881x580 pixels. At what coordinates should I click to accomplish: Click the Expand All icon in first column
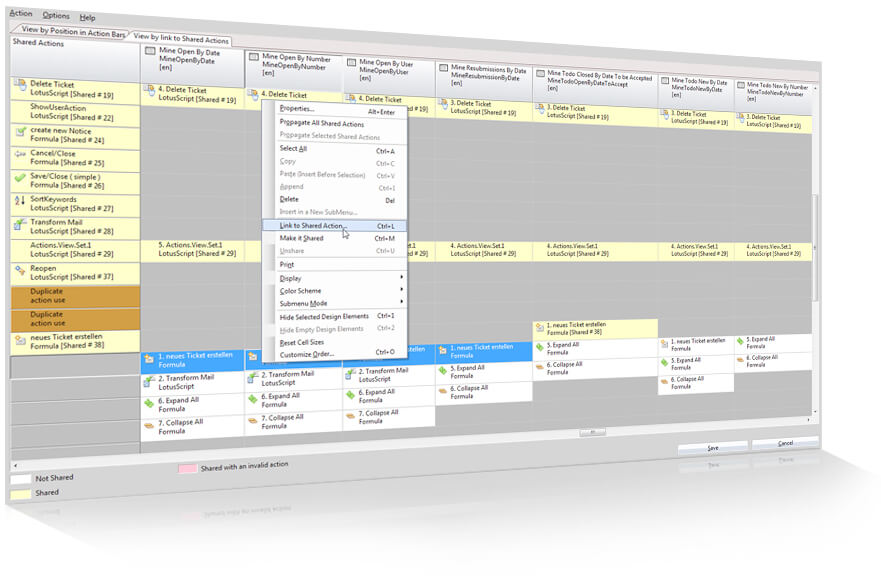click(x=149, y=404)
